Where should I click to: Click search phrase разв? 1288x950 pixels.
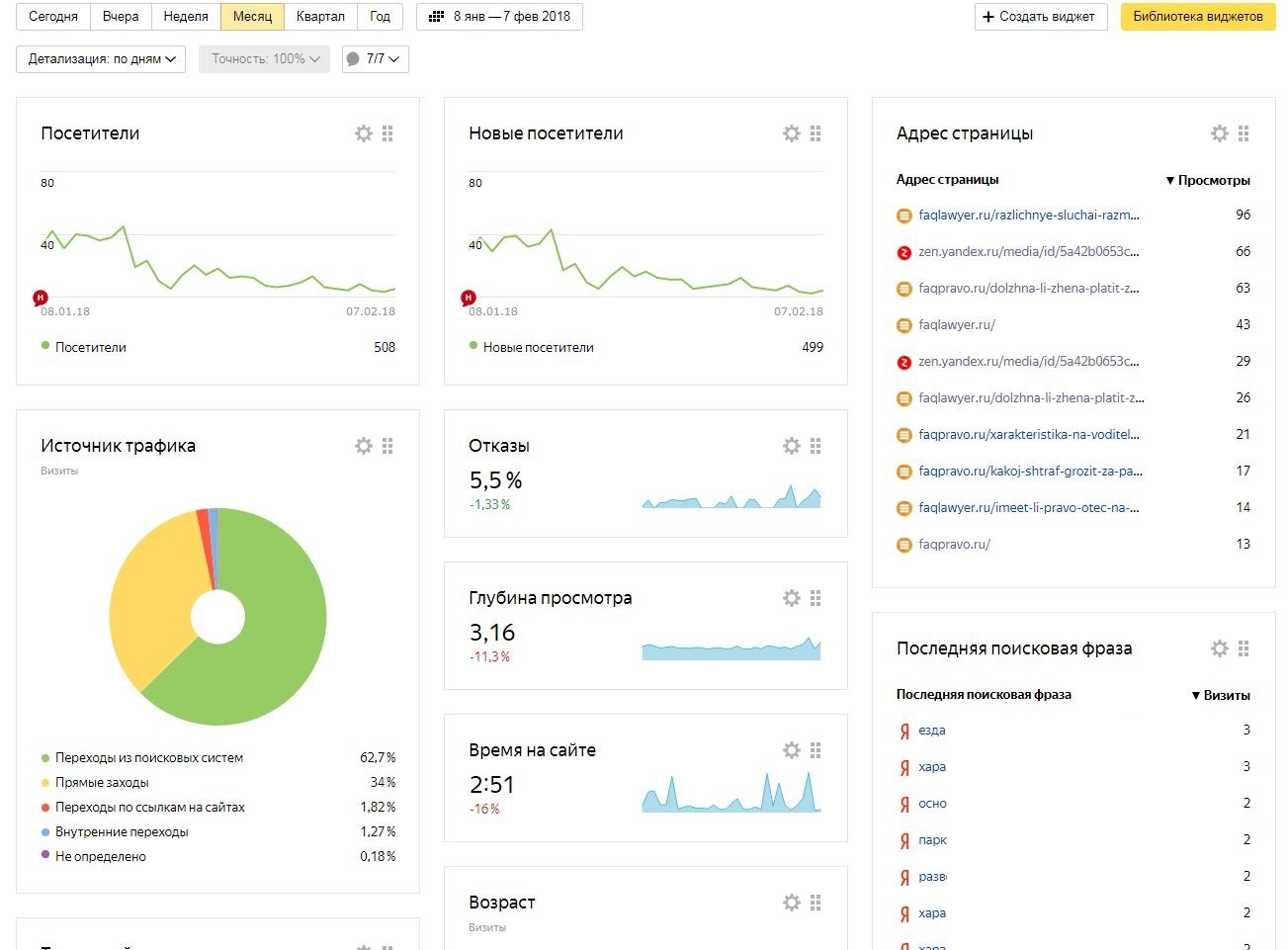point(932,877)
